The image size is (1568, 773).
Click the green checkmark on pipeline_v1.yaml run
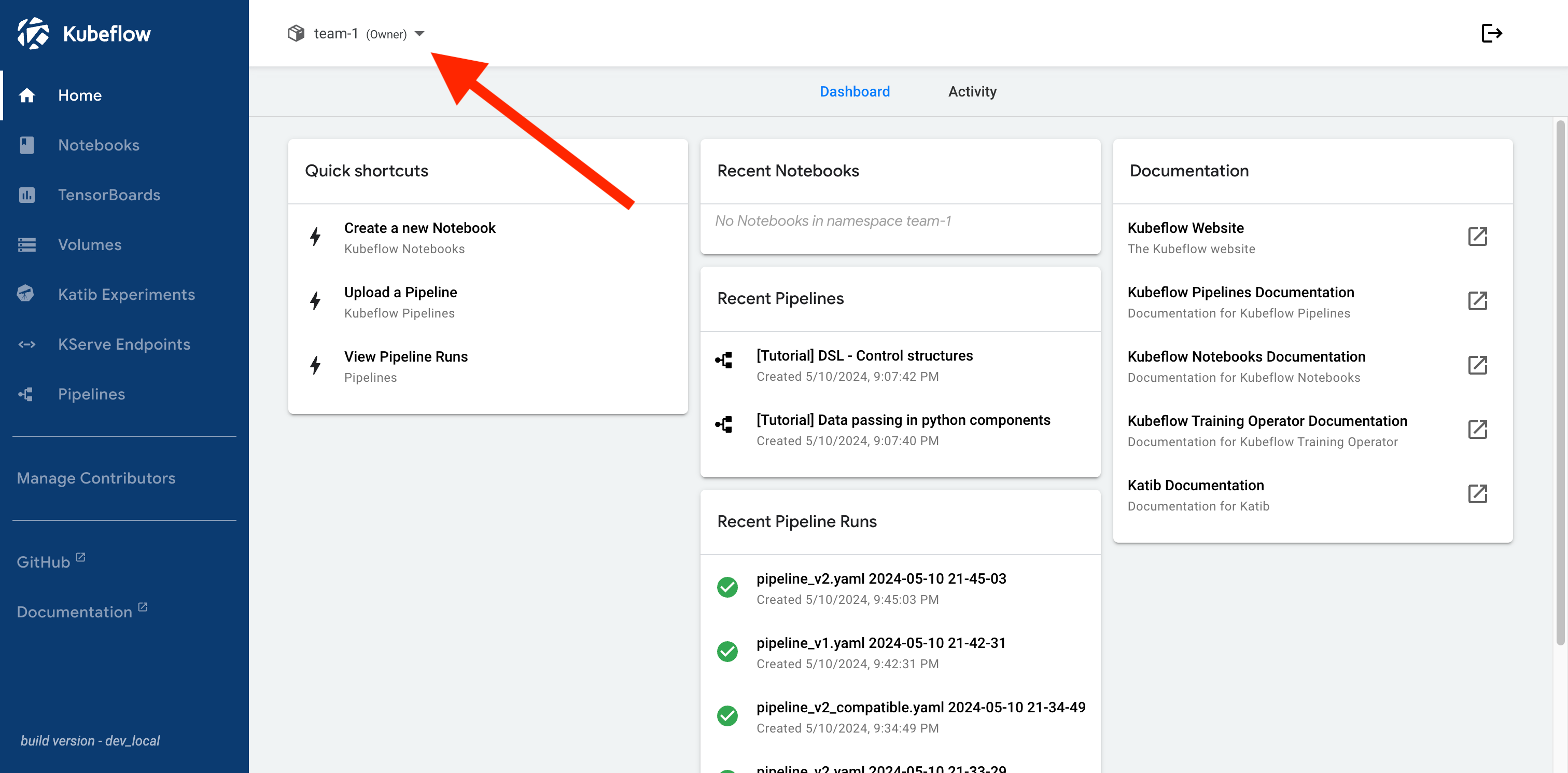tap(727, 651)
